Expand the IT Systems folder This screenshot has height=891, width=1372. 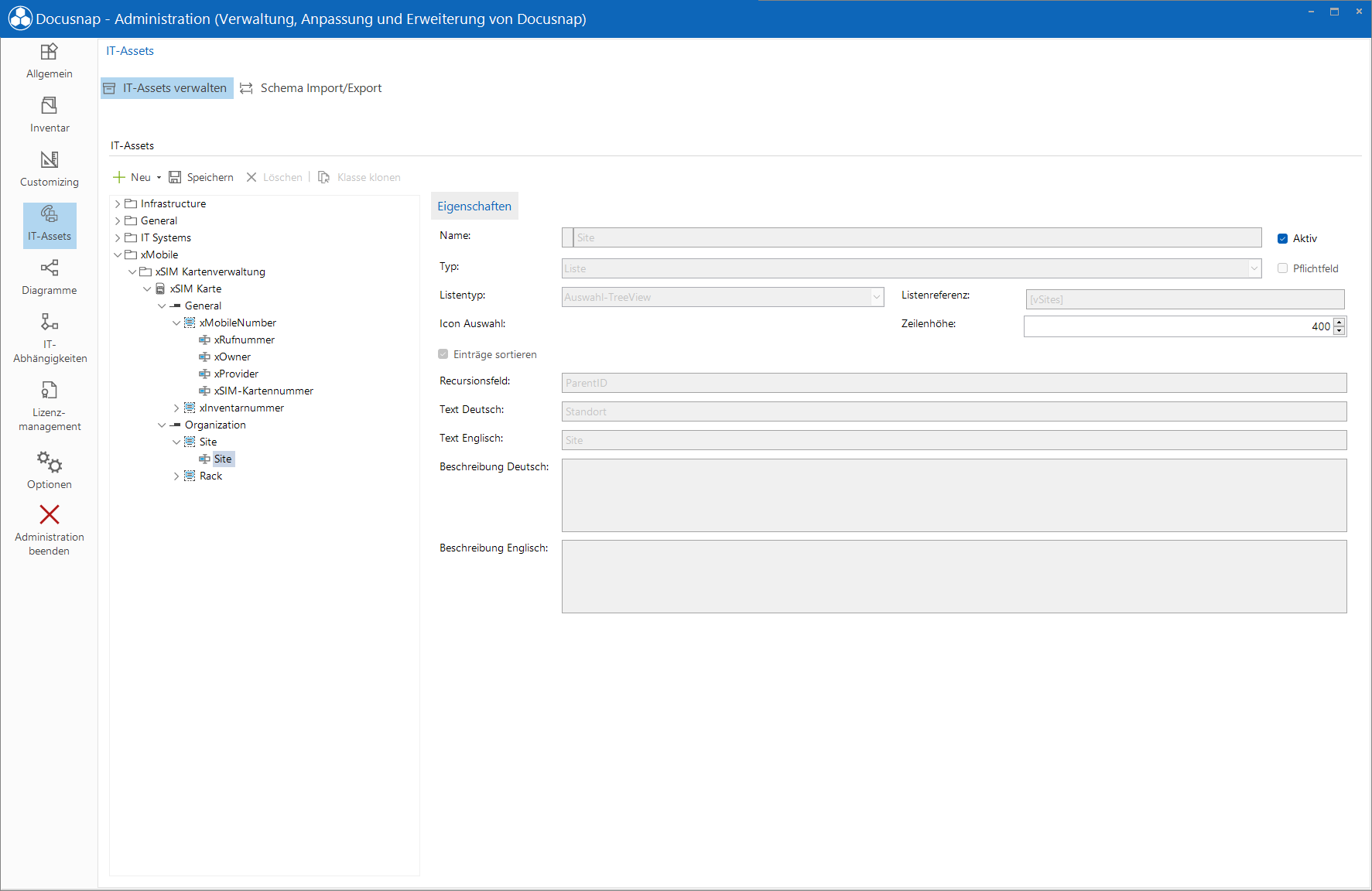pyautogui.click(x=118, y=237)
